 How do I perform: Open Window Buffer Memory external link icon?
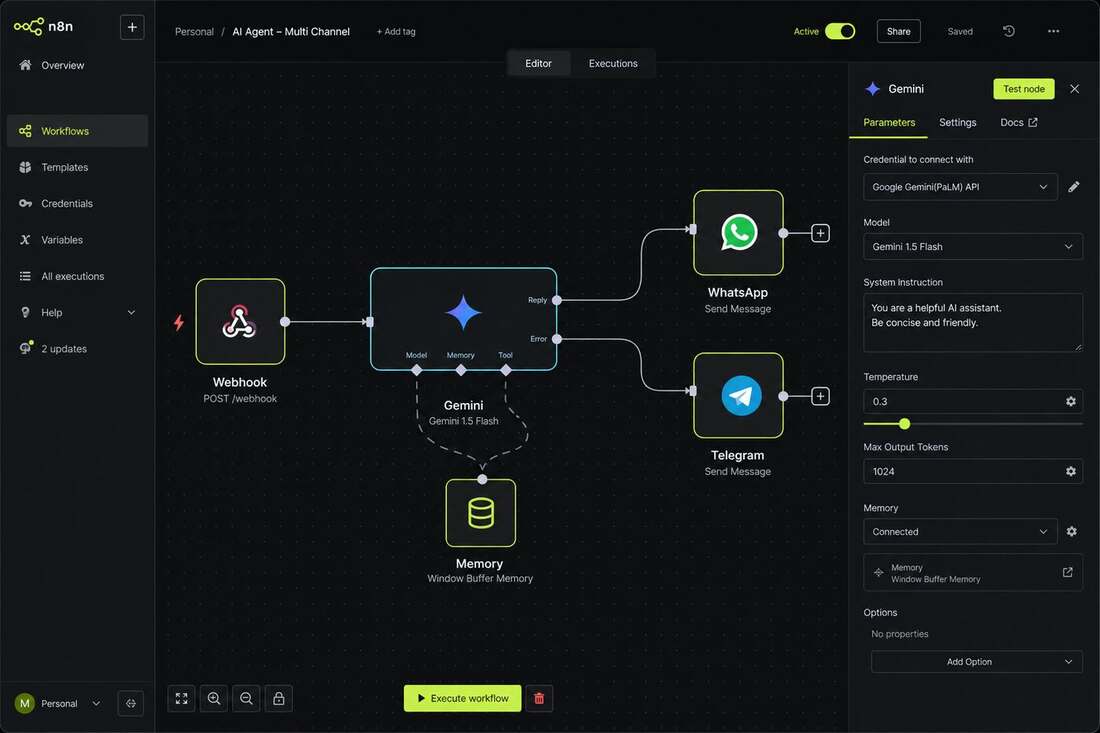pyautogui.click(x=1067, y=572)
